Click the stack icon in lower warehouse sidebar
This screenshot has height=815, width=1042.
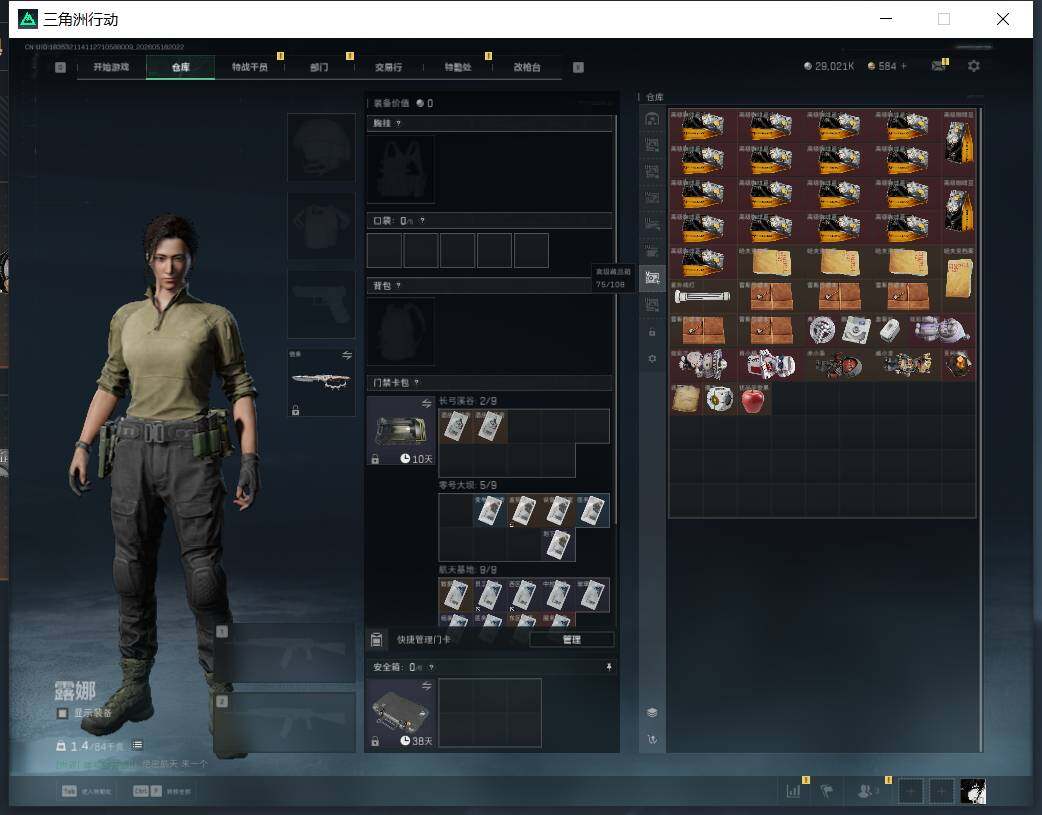(x=652, y=713)
